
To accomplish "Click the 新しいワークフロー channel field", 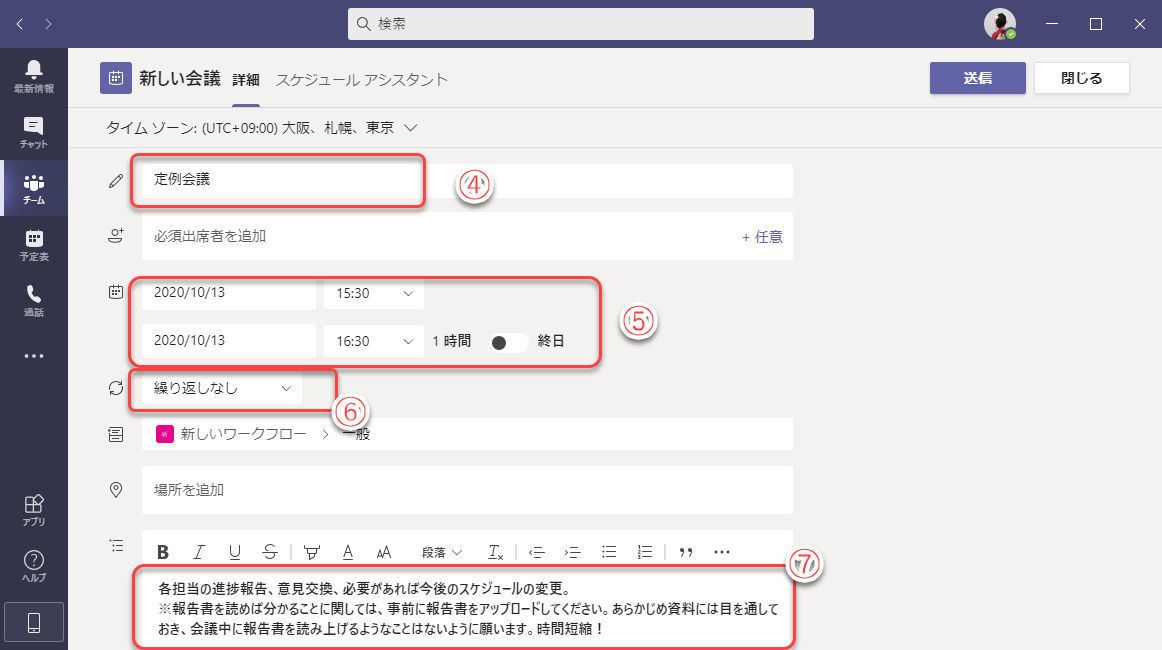I will point(467,434).
